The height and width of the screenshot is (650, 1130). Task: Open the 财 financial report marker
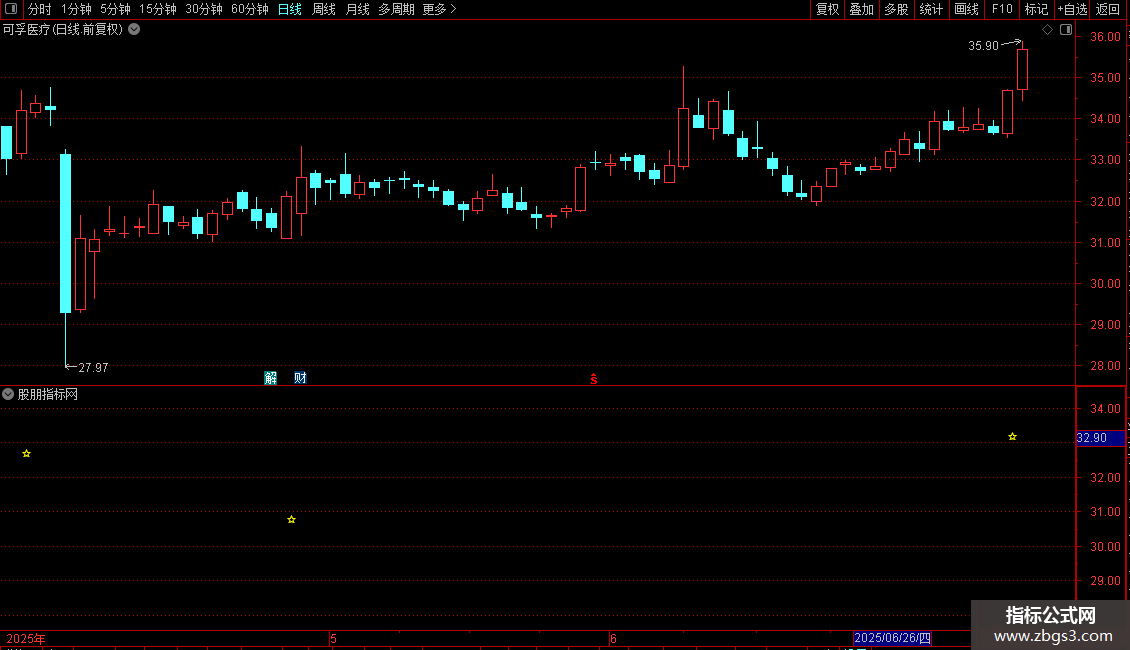point(301,378)
